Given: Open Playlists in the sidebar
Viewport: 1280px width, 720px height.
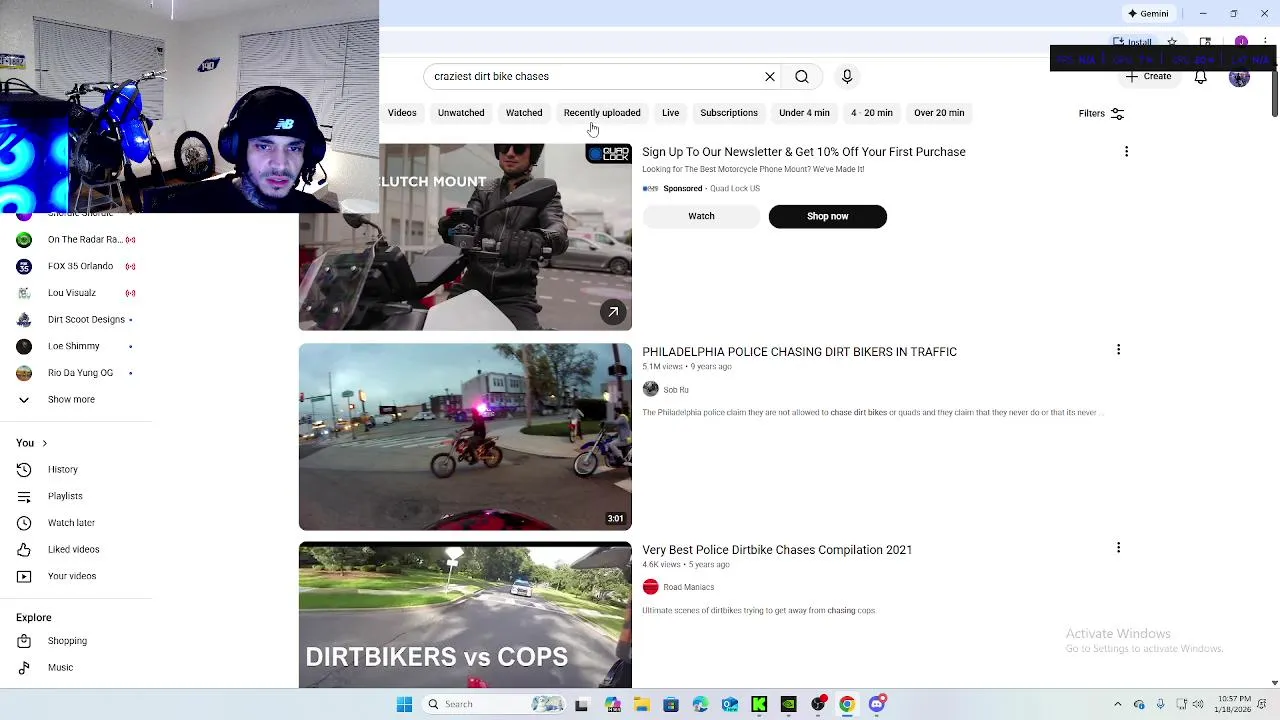Looking at the screenshot, I should (65, 496).
